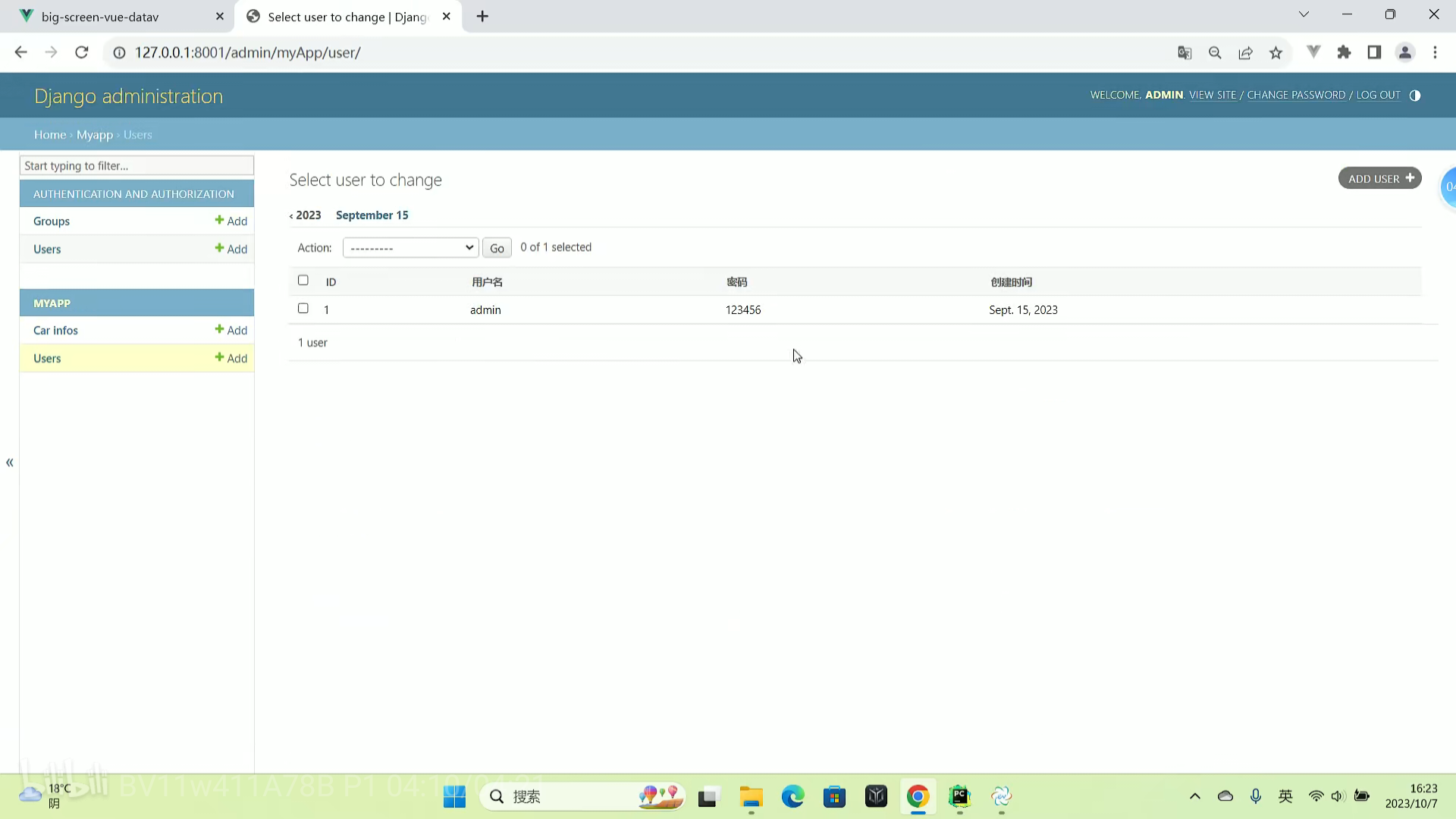
Task: Open PyCharm from the taskbar
Action: (x=959, y=796)
